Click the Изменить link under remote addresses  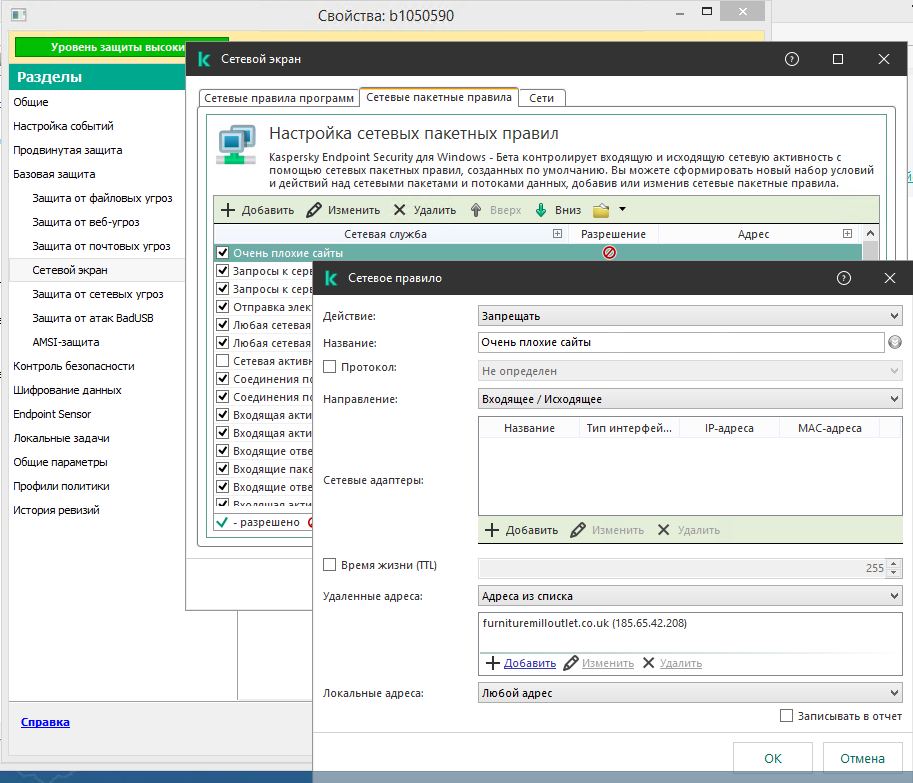608,663
